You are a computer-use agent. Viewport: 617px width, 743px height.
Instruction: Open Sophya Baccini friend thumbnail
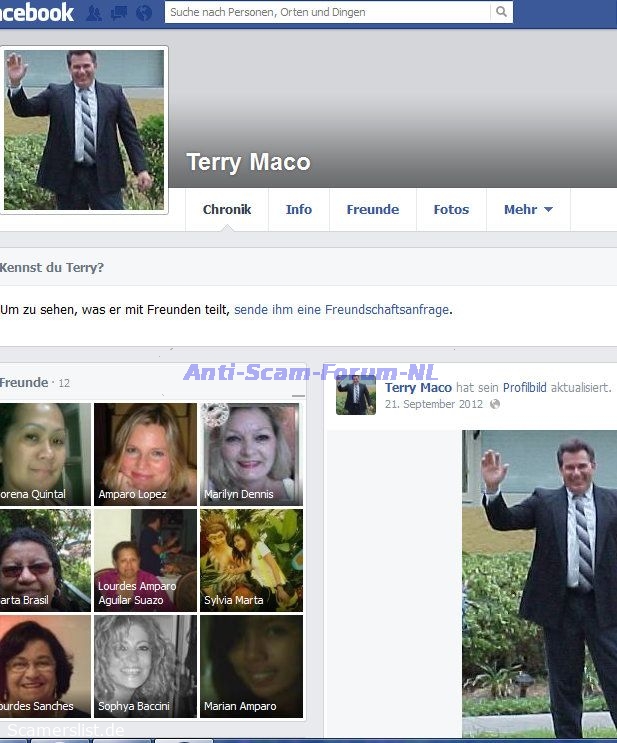pyautogui.click(x=146, y=666)
